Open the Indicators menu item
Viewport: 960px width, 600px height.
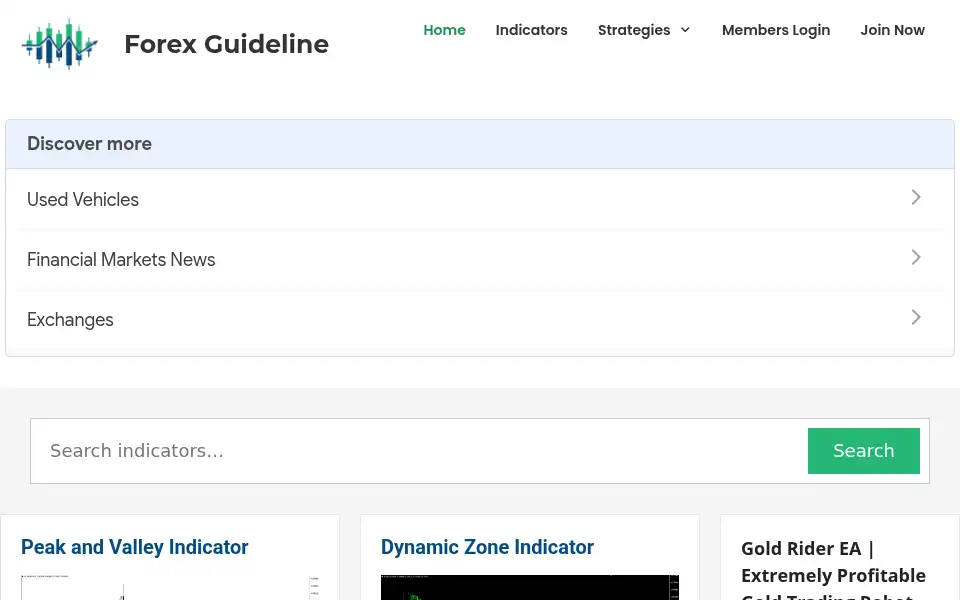click(x=531, y=30)
